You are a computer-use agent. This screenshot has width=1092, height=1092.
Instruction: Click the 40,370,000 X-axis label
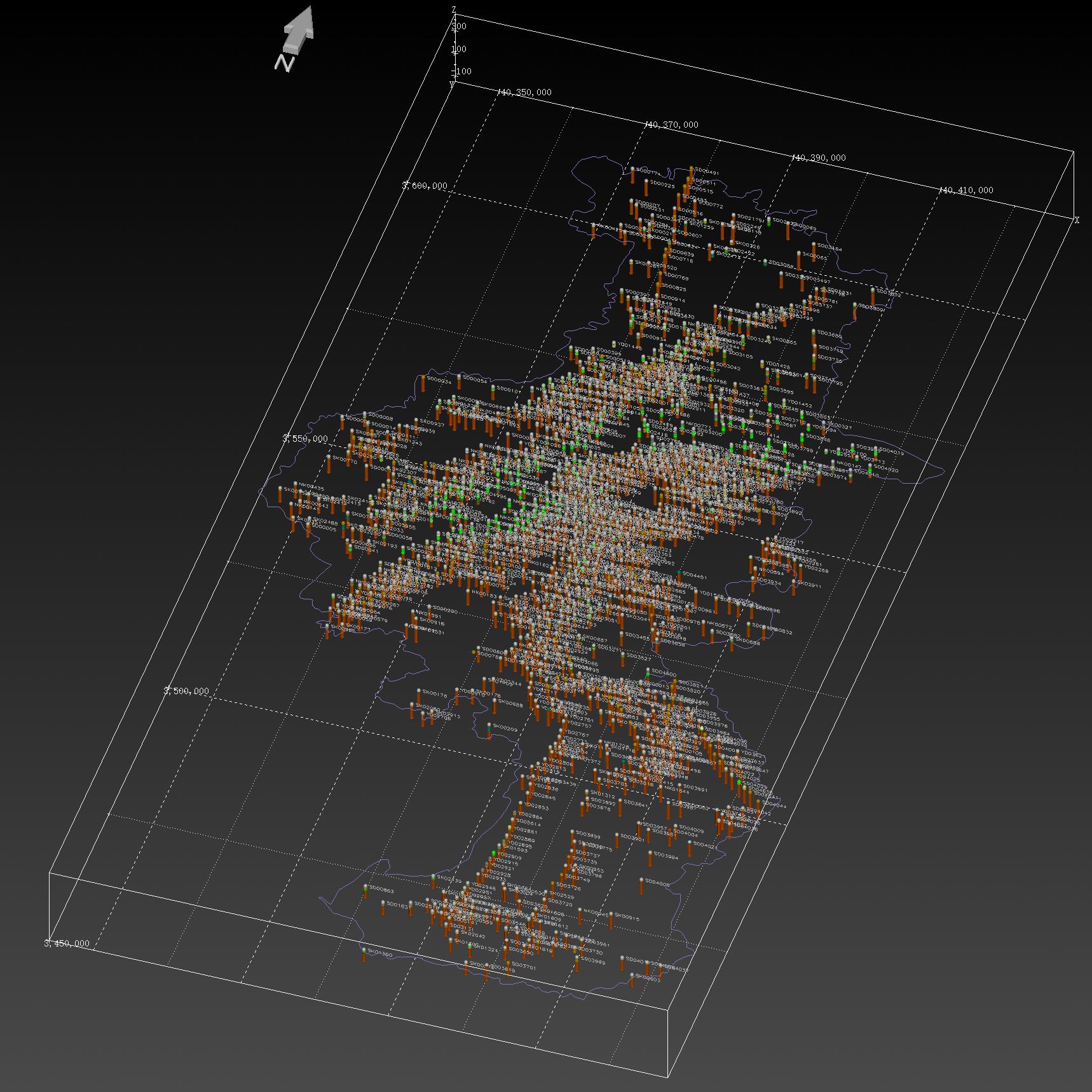coord(672,125)
